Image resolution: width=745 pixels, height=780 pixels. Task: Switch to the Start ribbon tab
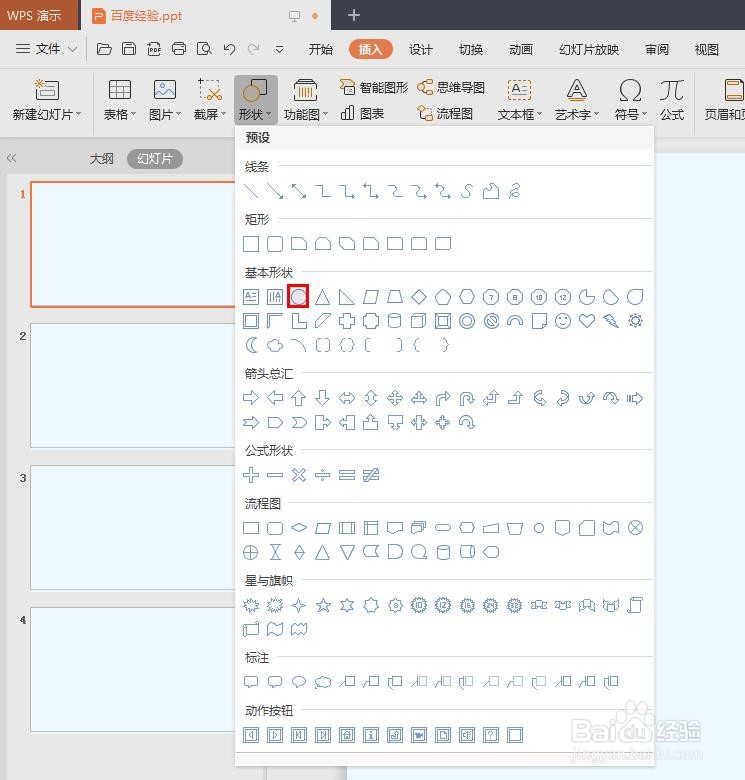[320, 49]
